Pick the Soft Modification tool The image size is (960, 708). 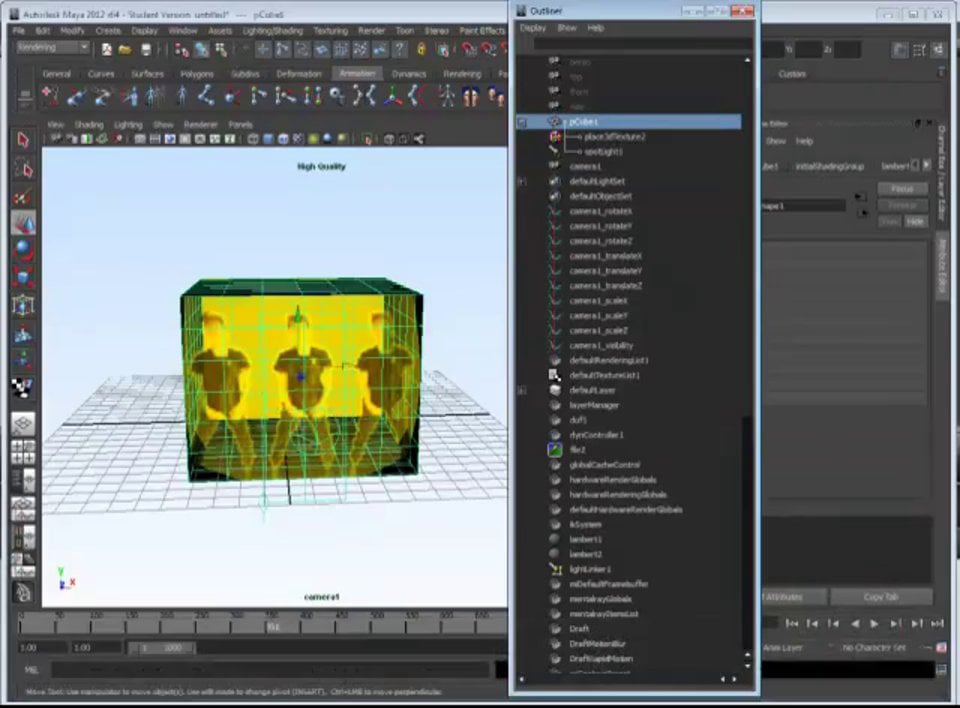[23, 333]
